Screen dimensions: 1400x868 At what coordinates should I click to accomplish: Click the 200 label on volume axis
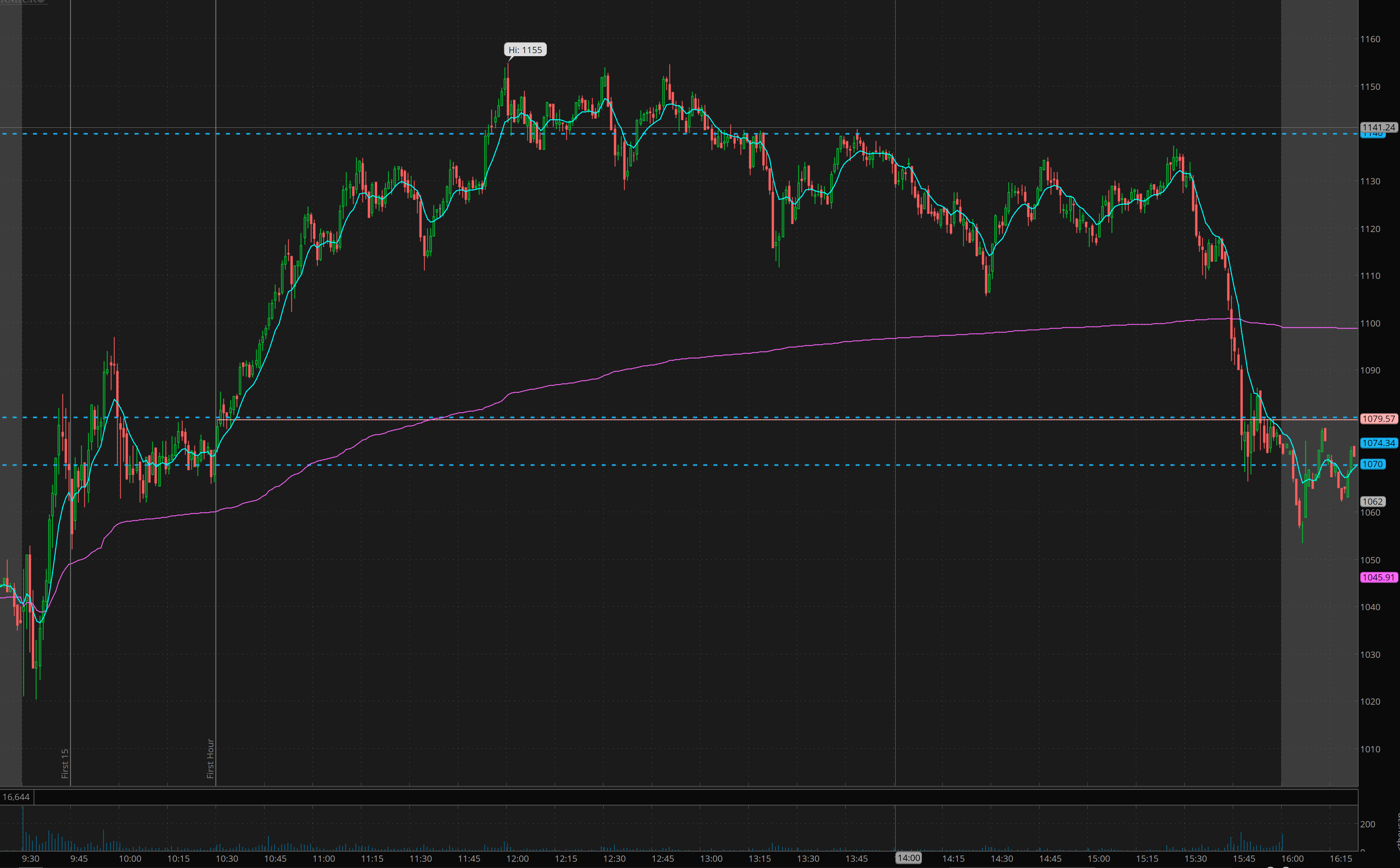tap(1367, 824)
